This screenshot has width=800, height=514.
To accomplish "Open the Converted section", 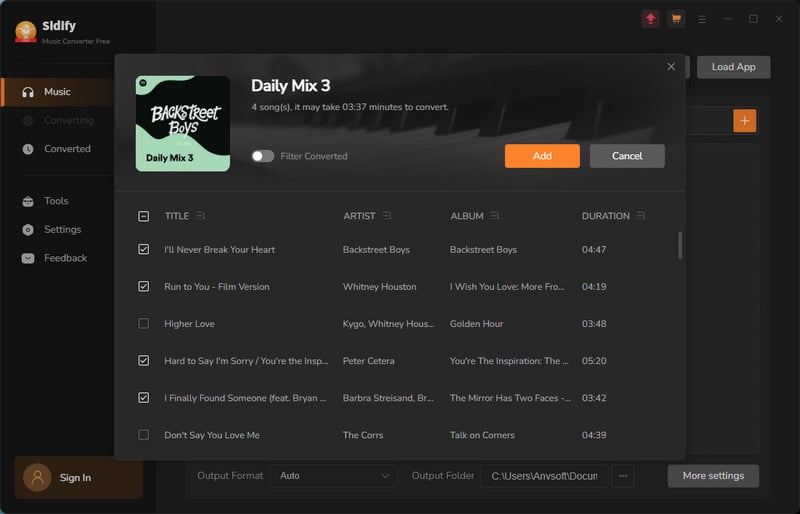I will click(58, 149).
